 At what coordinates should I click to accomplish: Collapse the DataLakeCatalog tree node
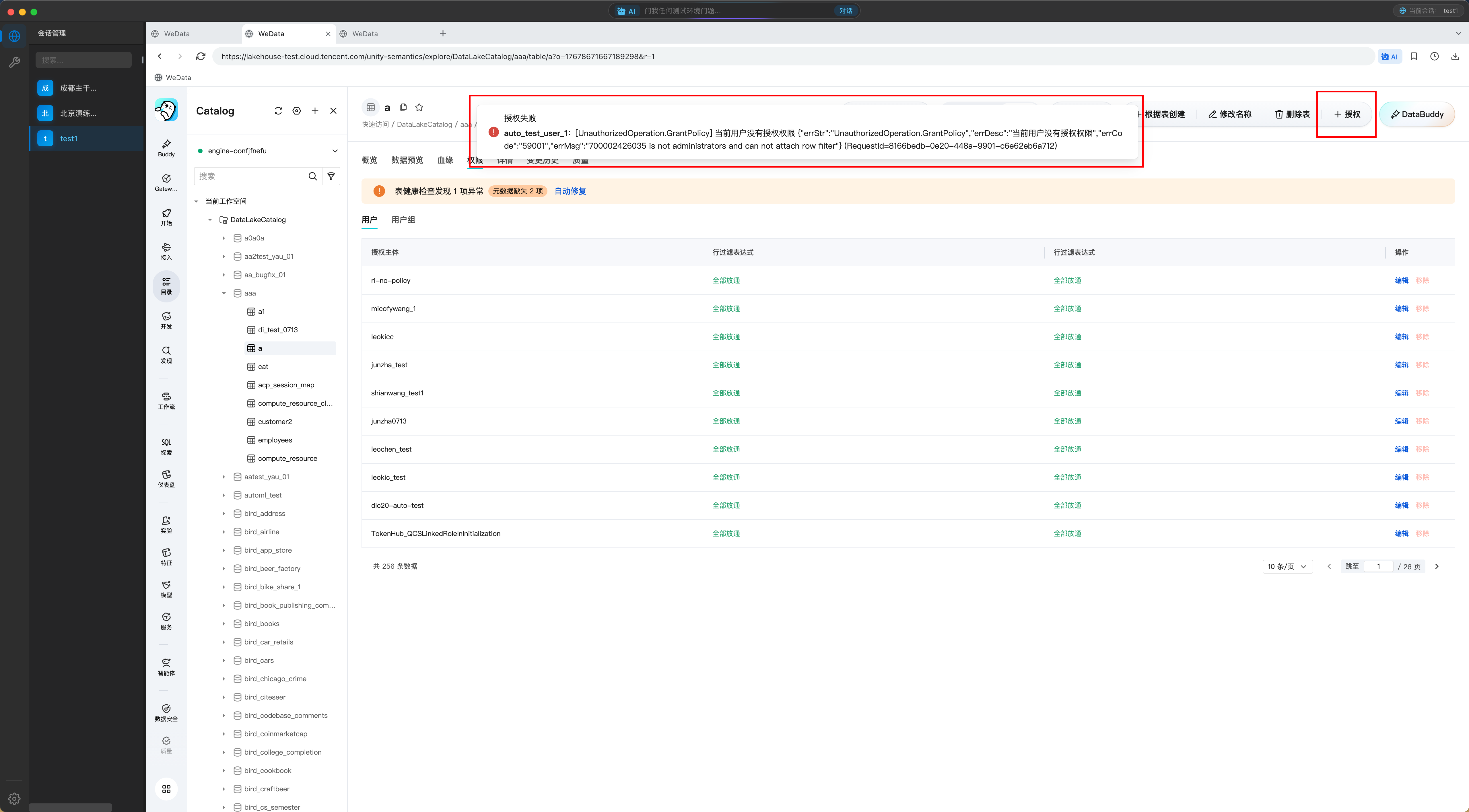[210, 219]
